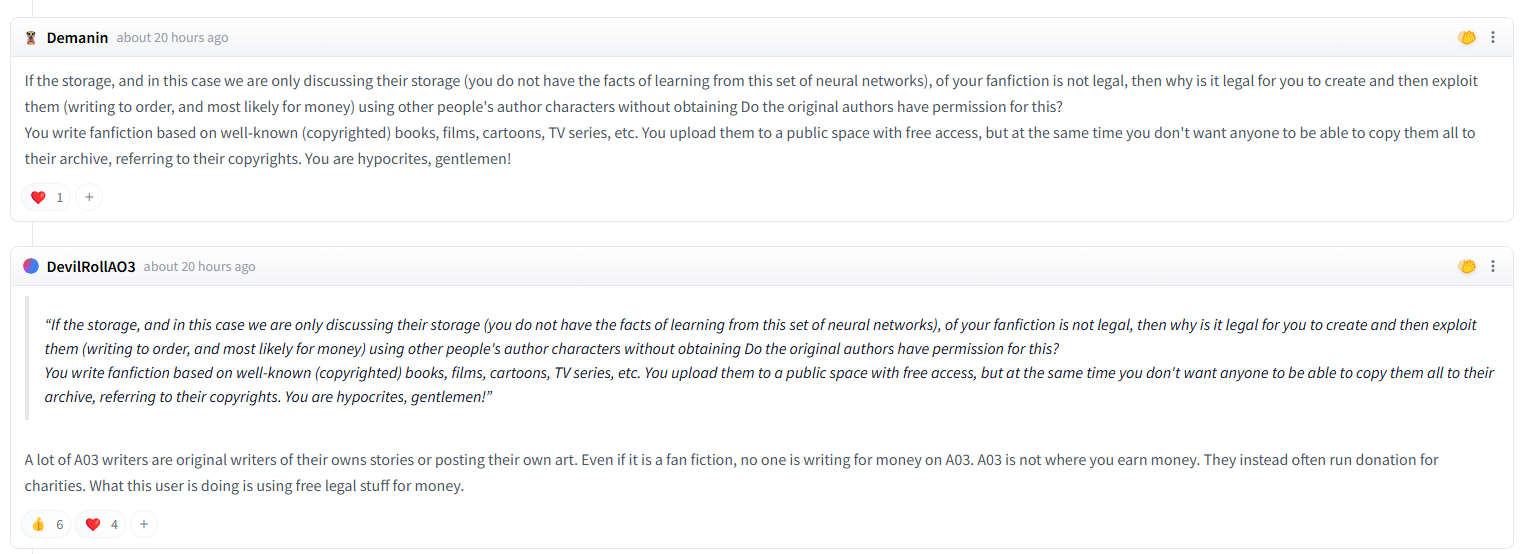Toggle the heart reaction on Demanin's comment

47,198
